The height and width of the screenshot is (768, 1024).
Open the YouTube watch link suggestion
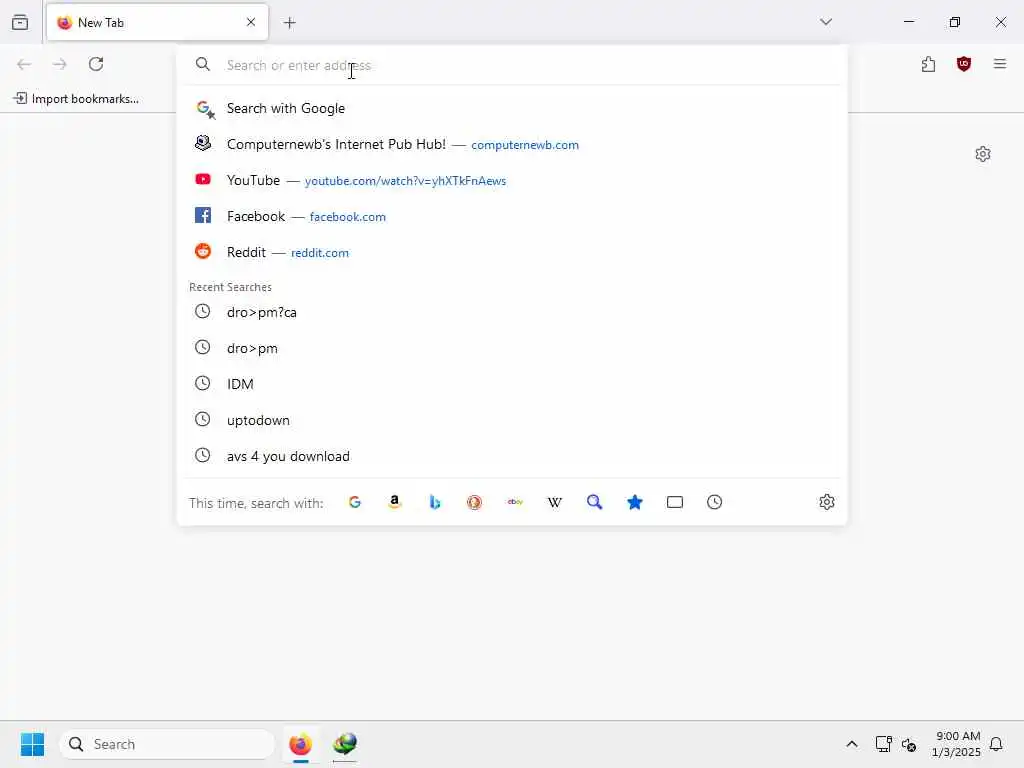click(512, 180)
